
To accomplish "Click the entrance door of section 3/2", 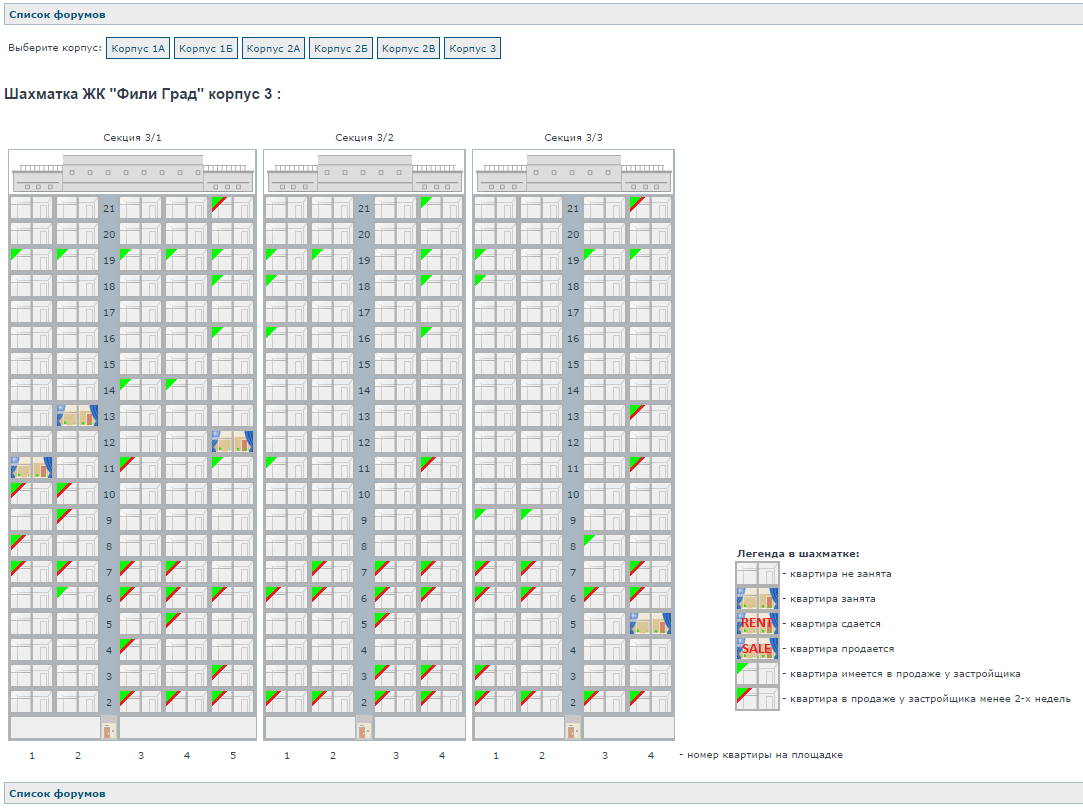I will tap(364, 730).
